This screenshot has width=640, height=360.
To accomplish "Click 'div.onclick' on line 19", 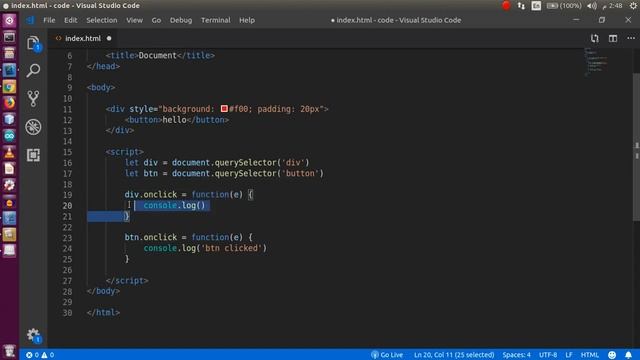I will 151,195.
